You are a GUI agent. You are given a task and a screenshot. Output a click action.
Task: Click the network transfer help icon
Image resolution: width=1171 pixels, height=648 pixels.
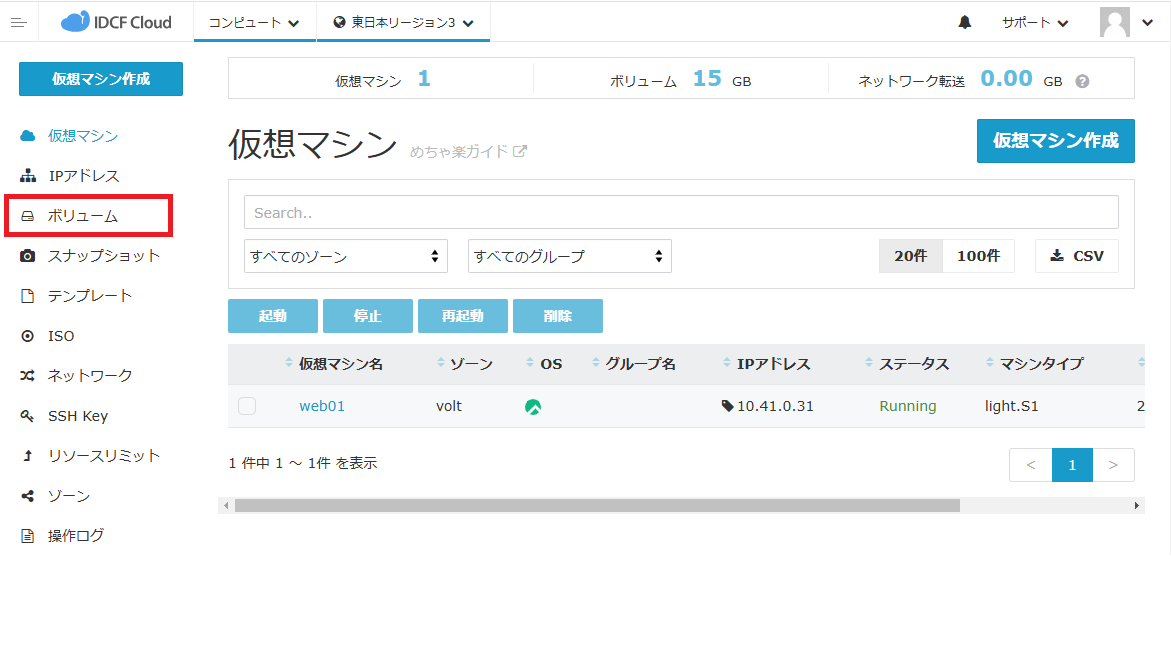click(x=1082, y=81)
